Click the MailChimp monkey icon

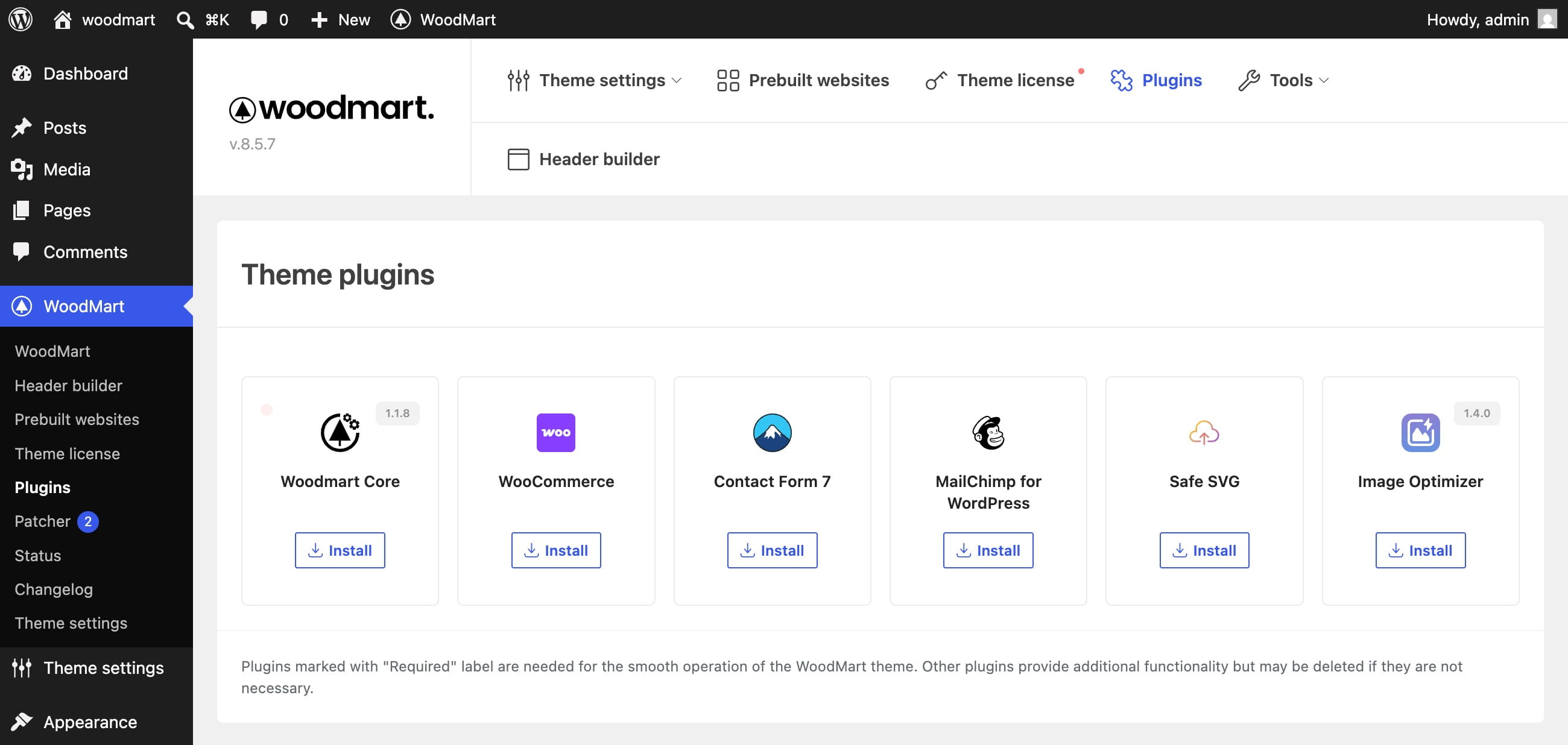point(988,432)
